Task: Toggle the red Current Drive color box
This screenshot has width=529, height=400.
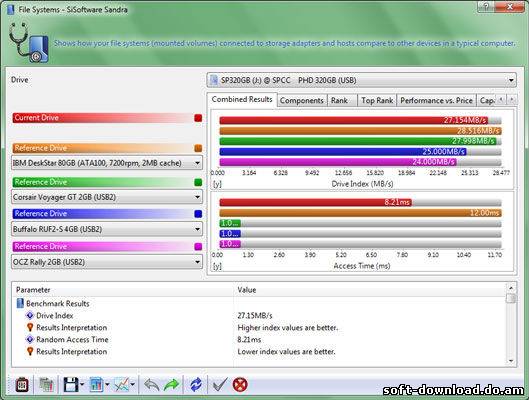Action: point(198,118)
